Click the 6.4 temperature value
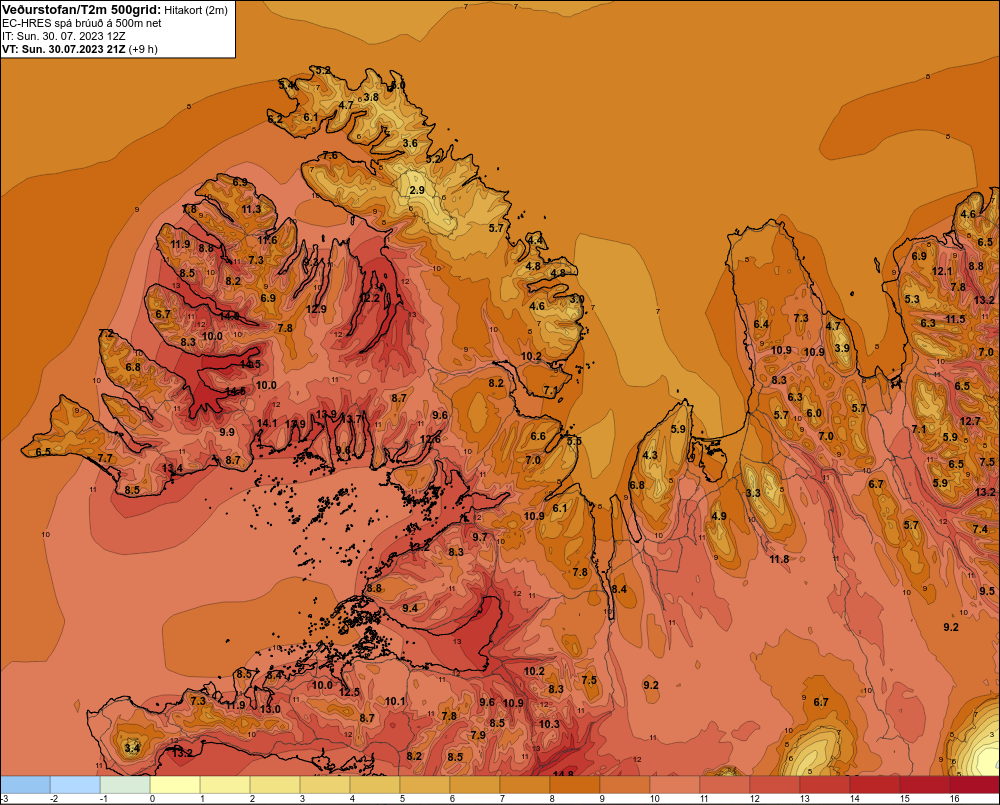 coord(761,324)
